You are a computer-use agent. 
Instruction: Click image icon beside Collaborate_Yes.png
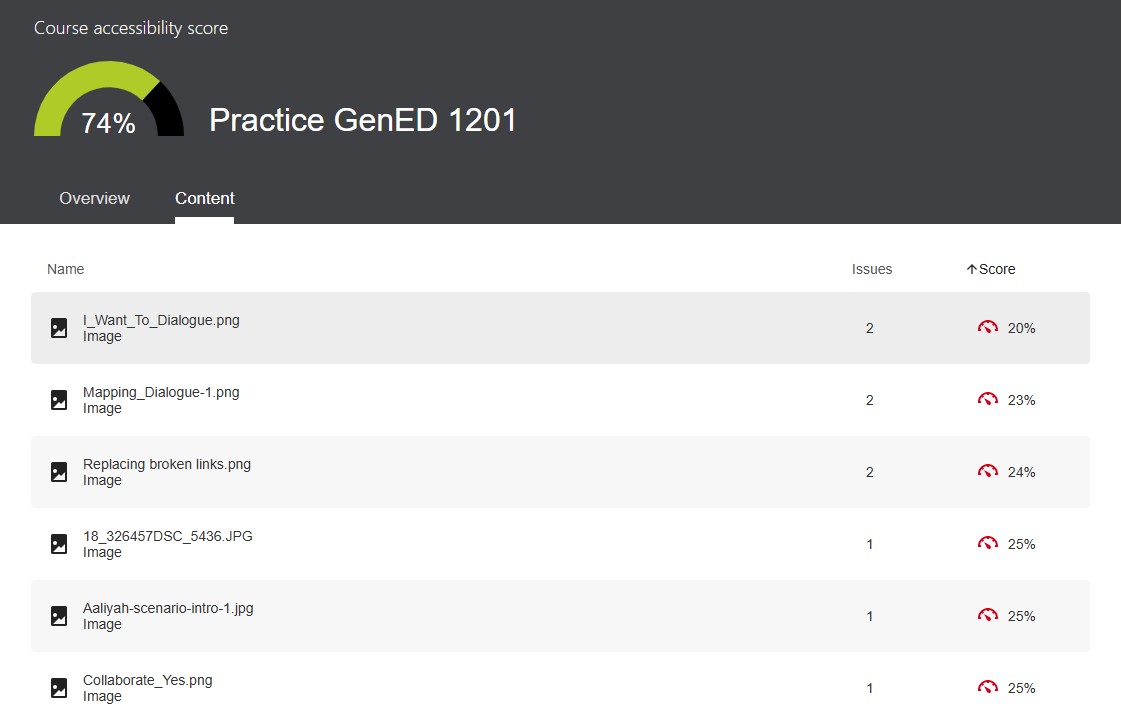click(59, 688)
